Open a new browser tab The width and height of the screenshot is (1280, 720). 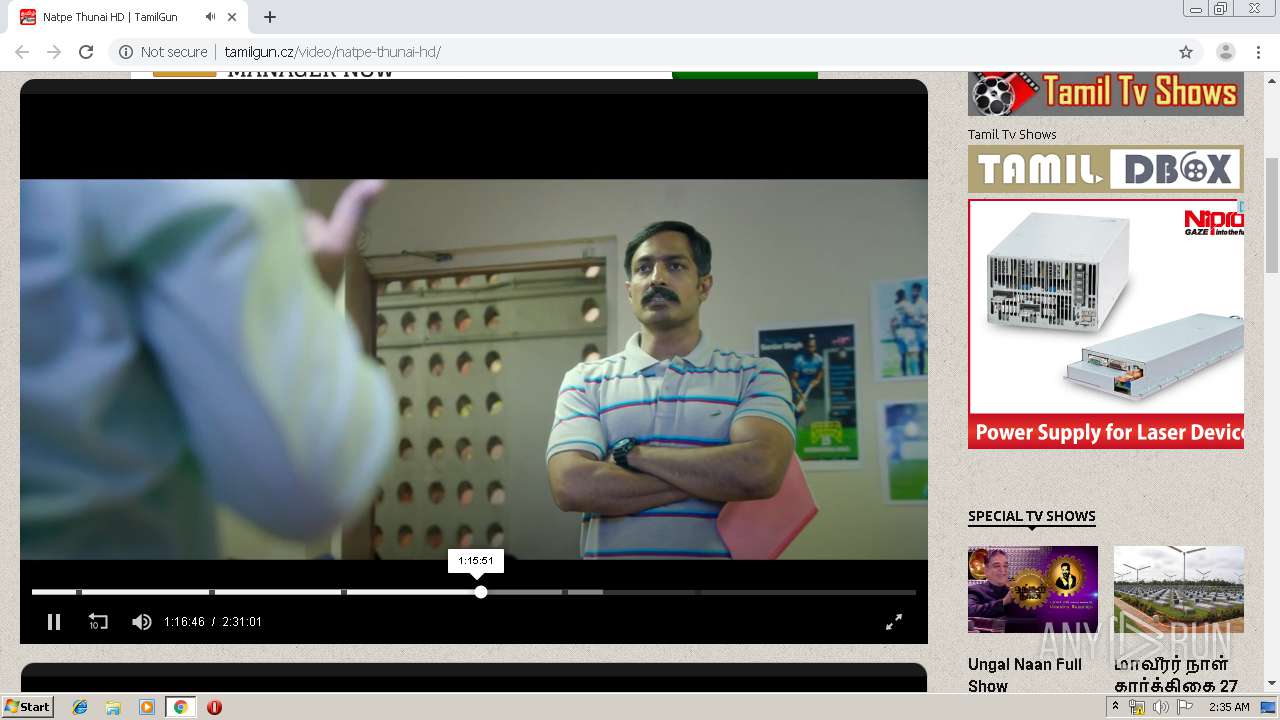tap(270, 17)
